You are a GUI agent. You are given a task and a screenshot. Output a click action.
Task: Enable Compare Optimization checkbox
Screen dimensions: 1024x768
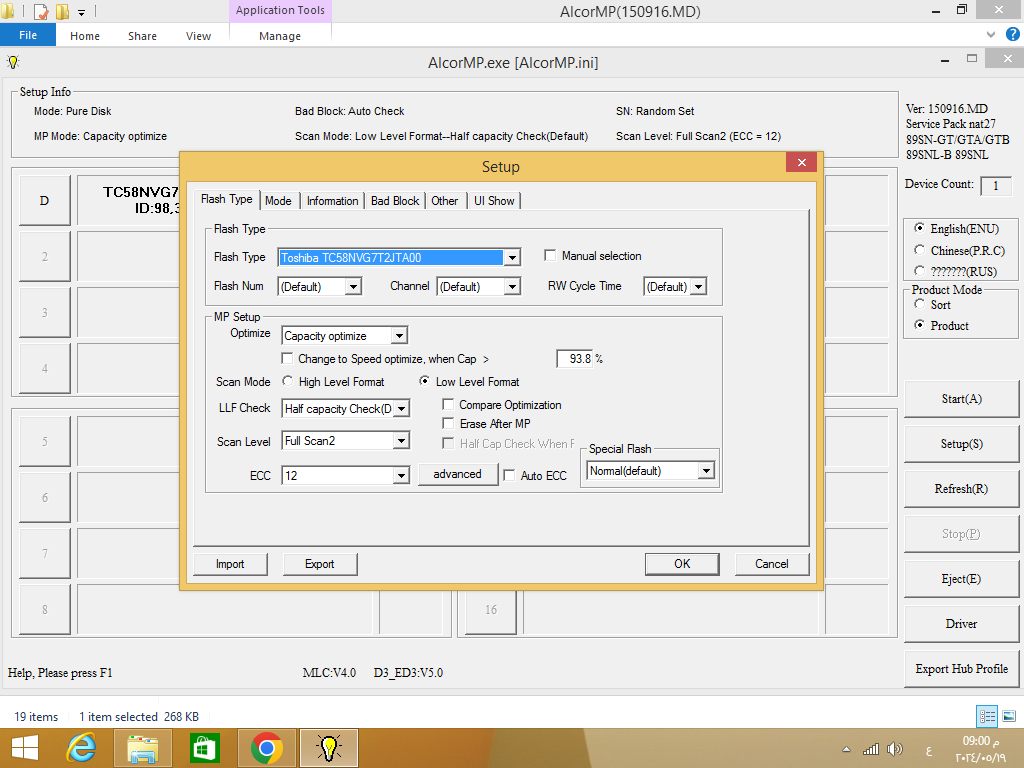tap(448, 404)
